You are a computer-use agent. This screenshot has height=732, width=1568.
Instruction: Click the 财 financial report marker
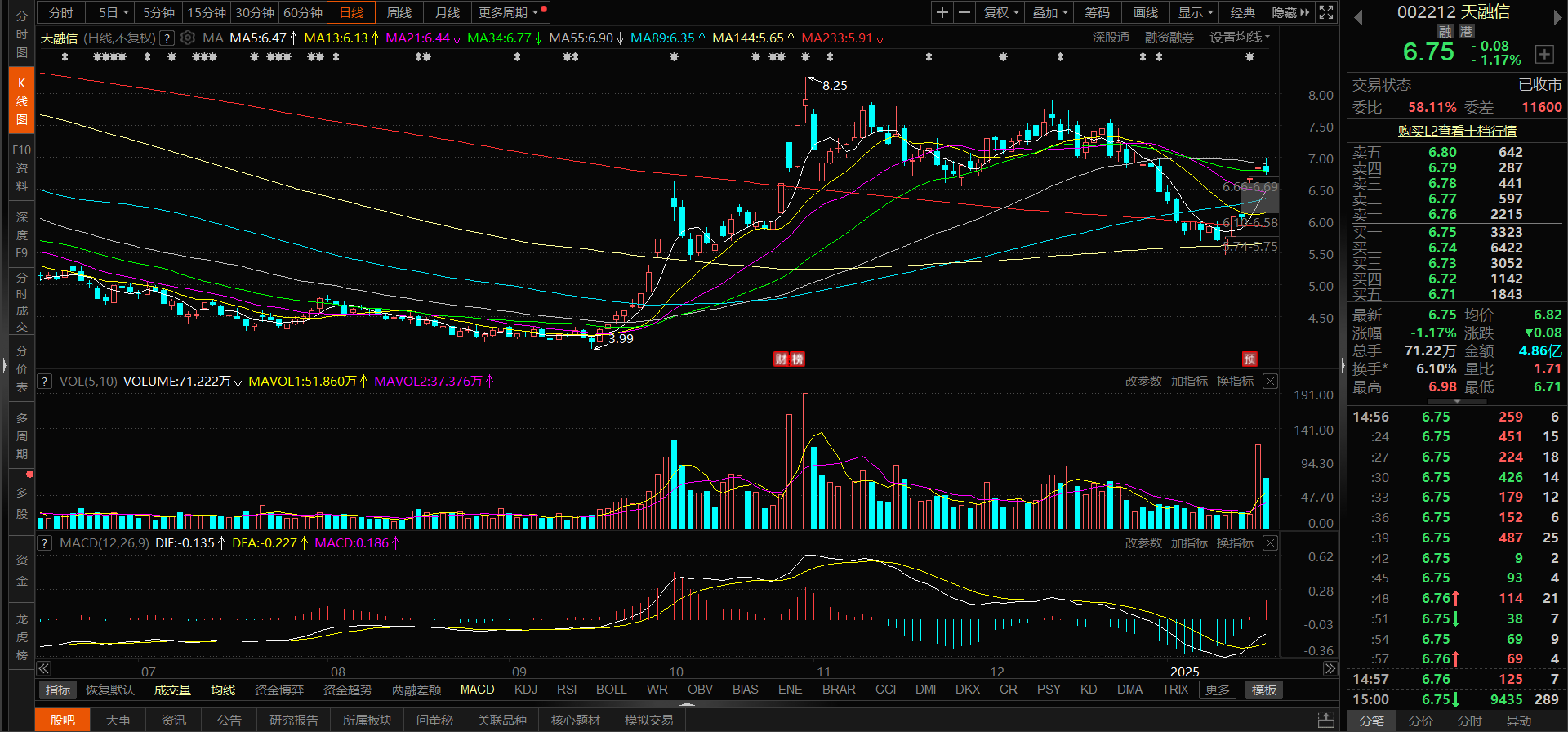(x=781, y=359)
